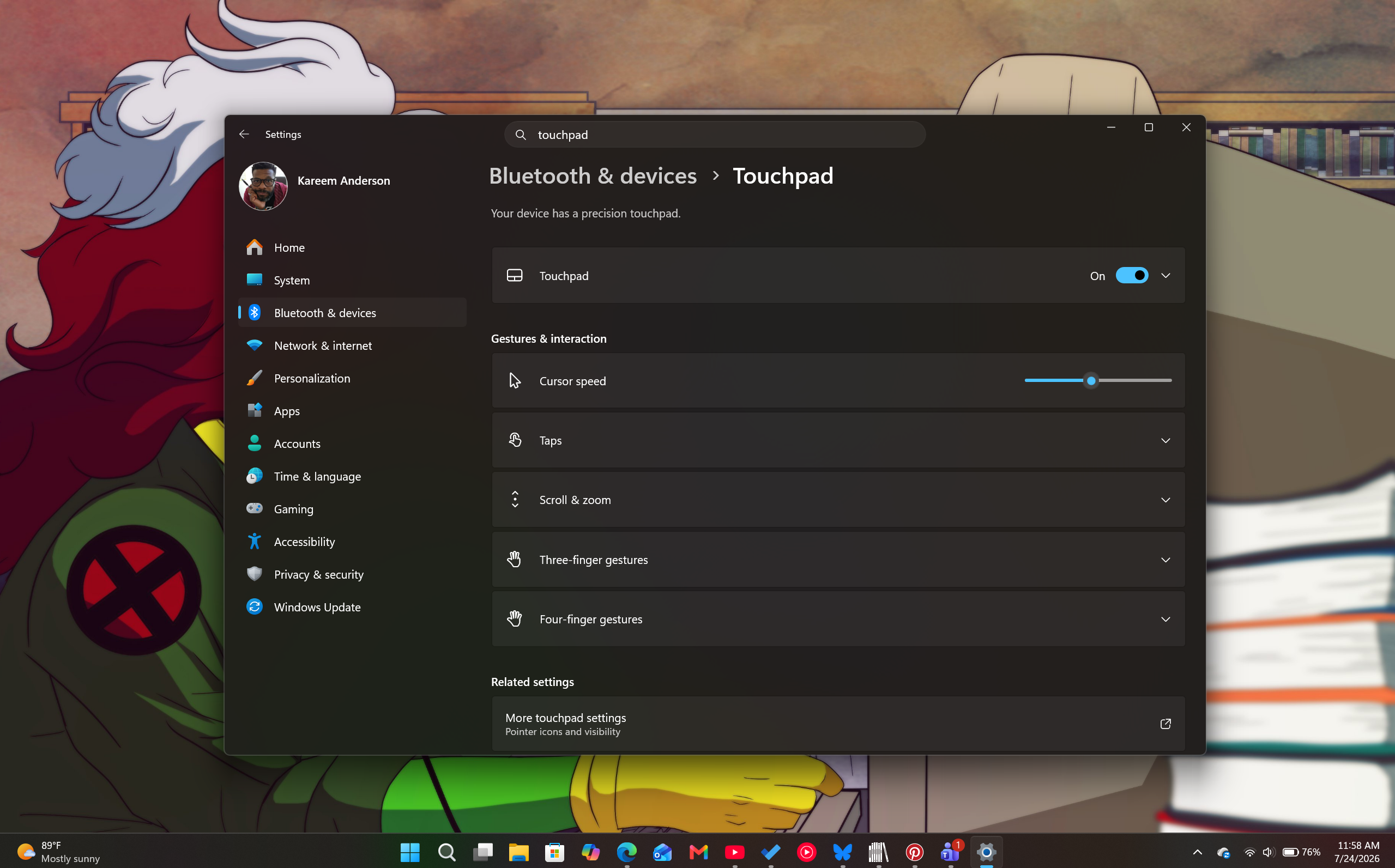
Task: Click the Cursor speed pointer icon
Action: (515, 381)
